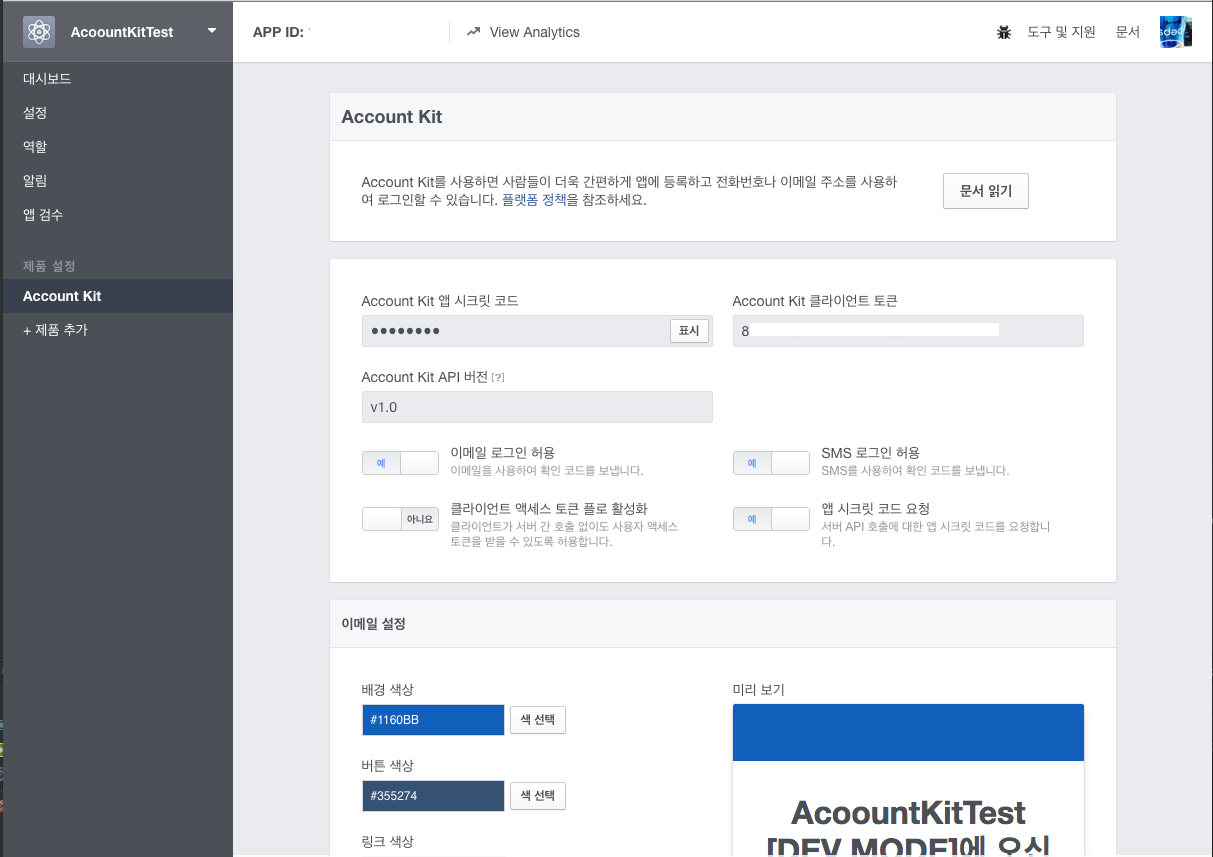Go to 대시보드 in the sidebar
Viewport: 1213px width, 857px height.
[x=47, y=78]
